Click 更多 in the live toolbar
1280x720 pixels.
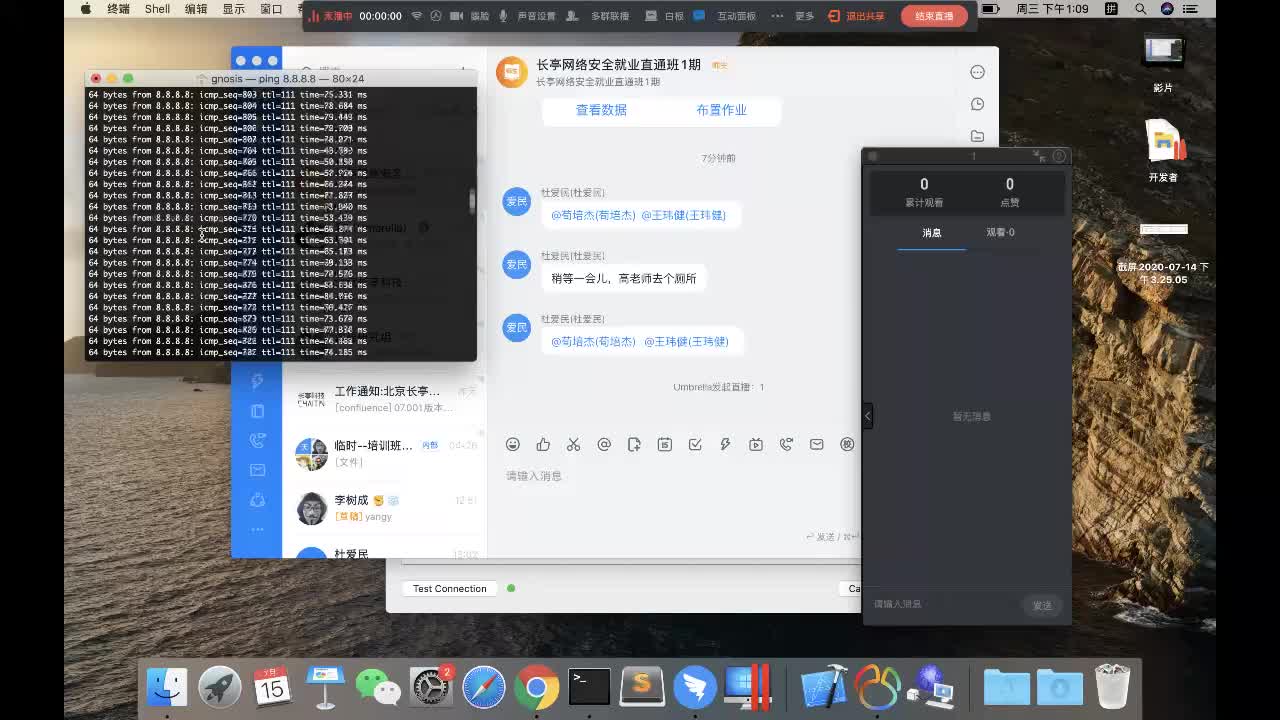(x=805, y=16)
